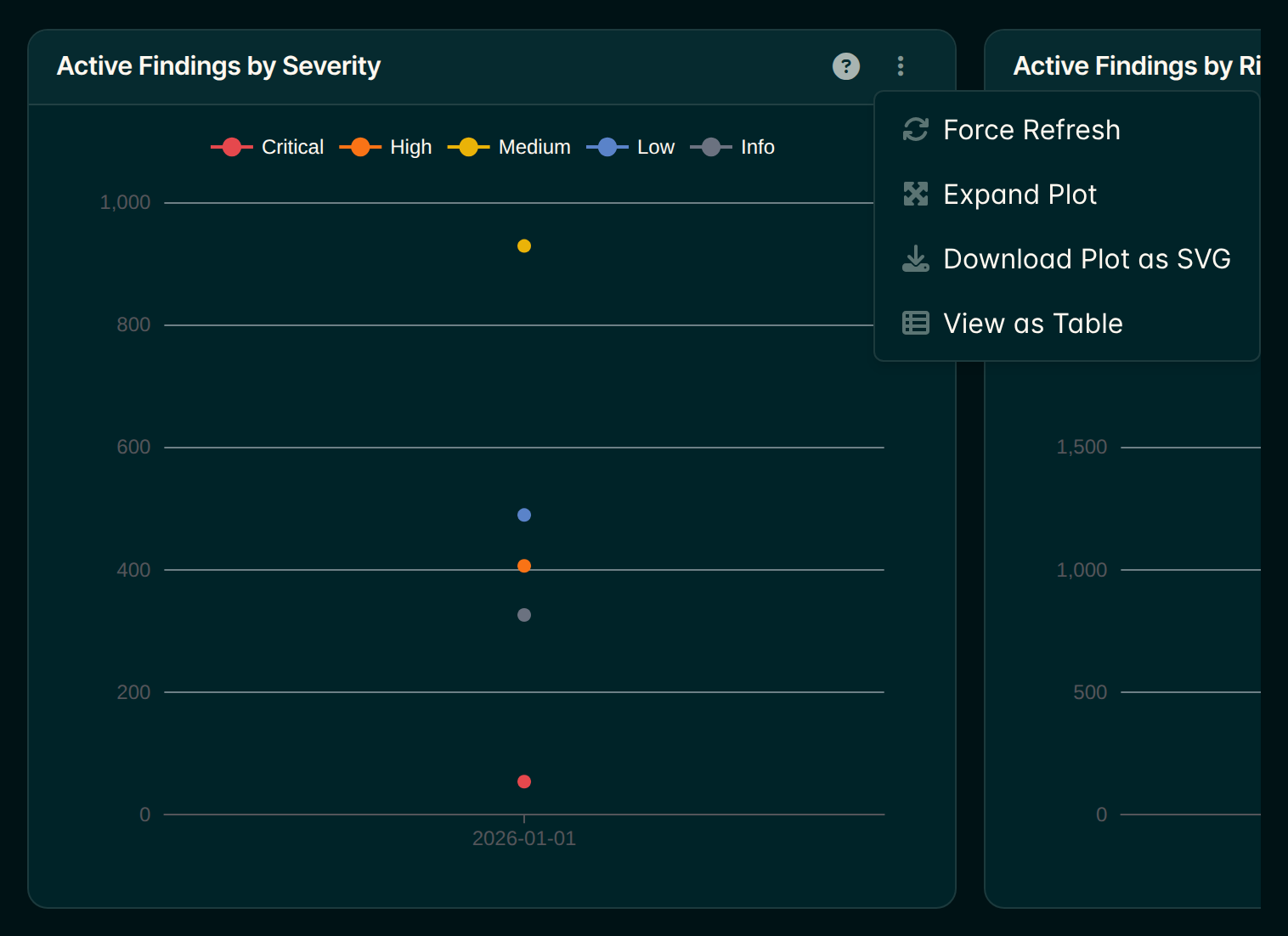Click the yellow Medium data point
The height and width of the screenshot is (936, 1288).
(x=524, y=245)
